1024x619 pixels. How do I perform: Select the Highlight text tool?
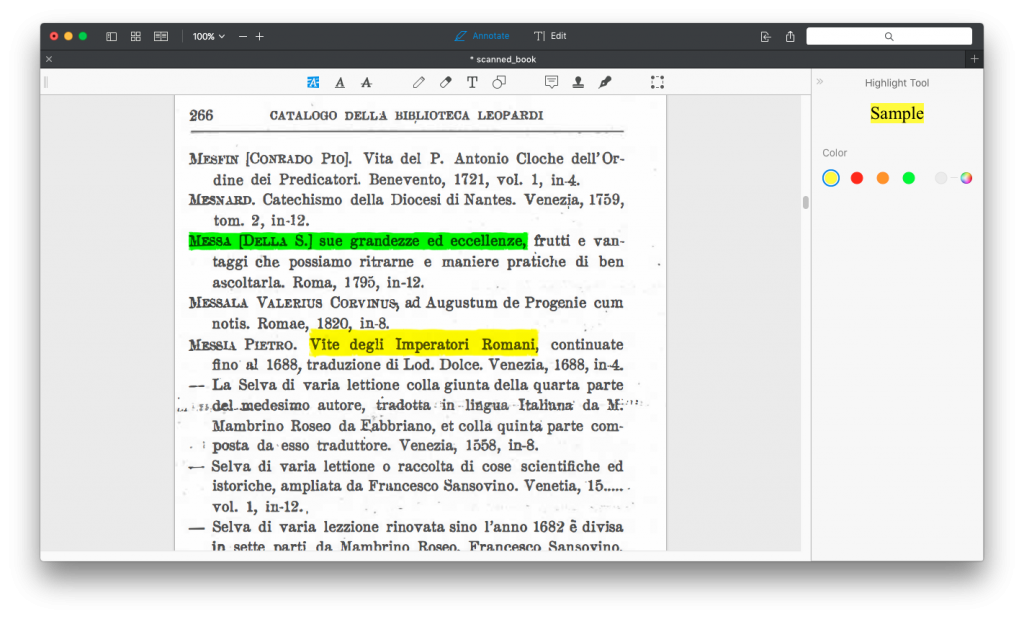tap(313, 82)
